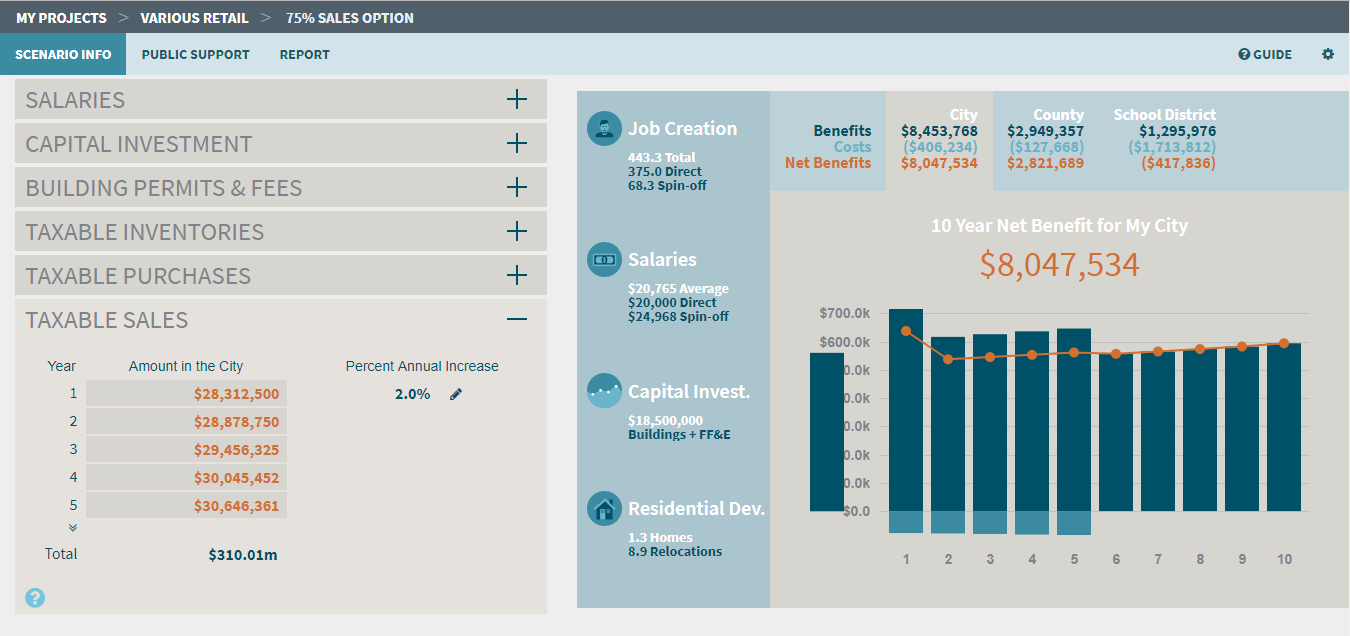Click the Residential Dev. house icon
Image resolution: width=1350 pixels, height=636 pixels.
[604, 508]
